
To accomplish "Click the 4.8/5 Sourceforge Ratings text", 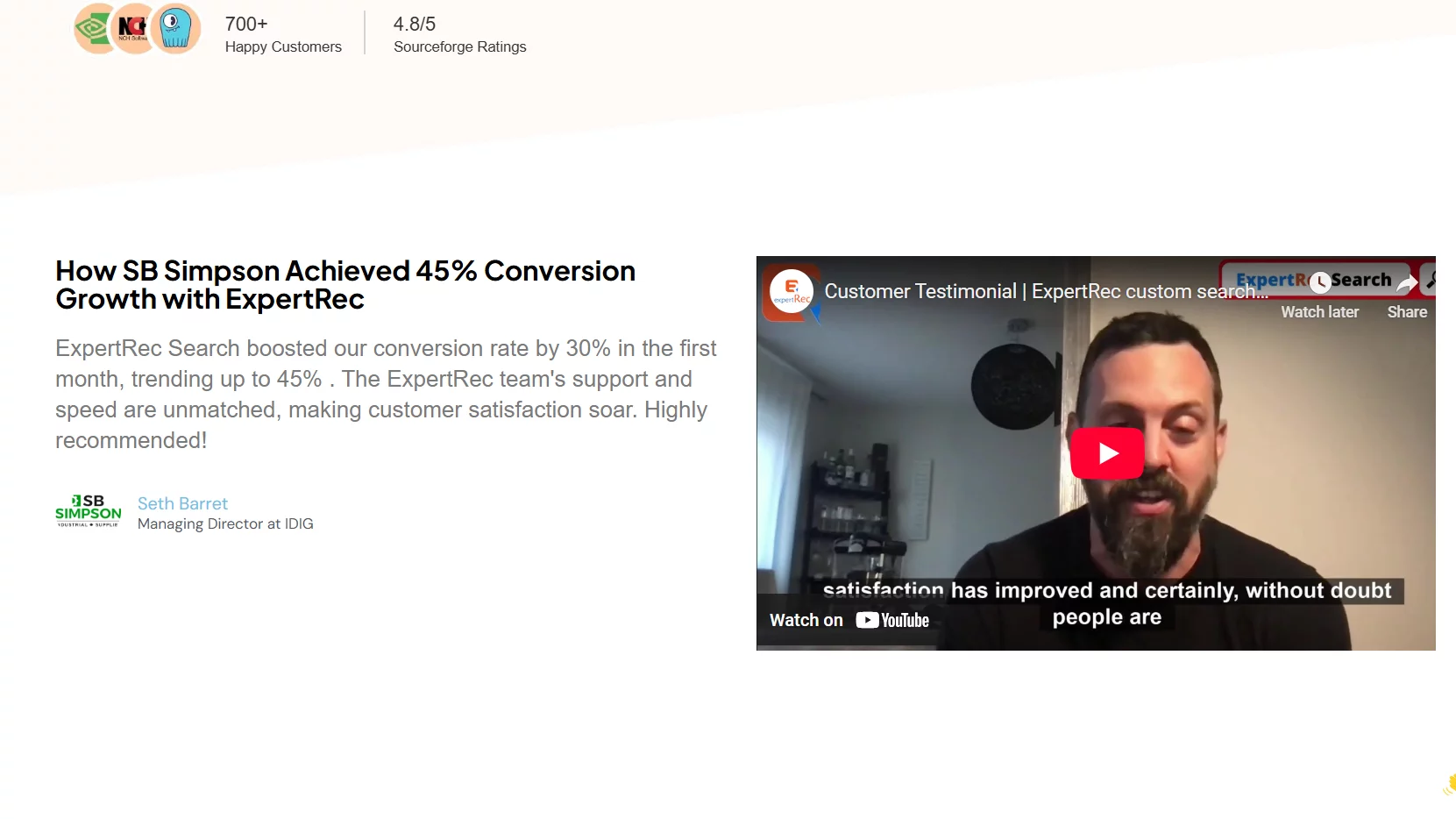I will 459,34.
